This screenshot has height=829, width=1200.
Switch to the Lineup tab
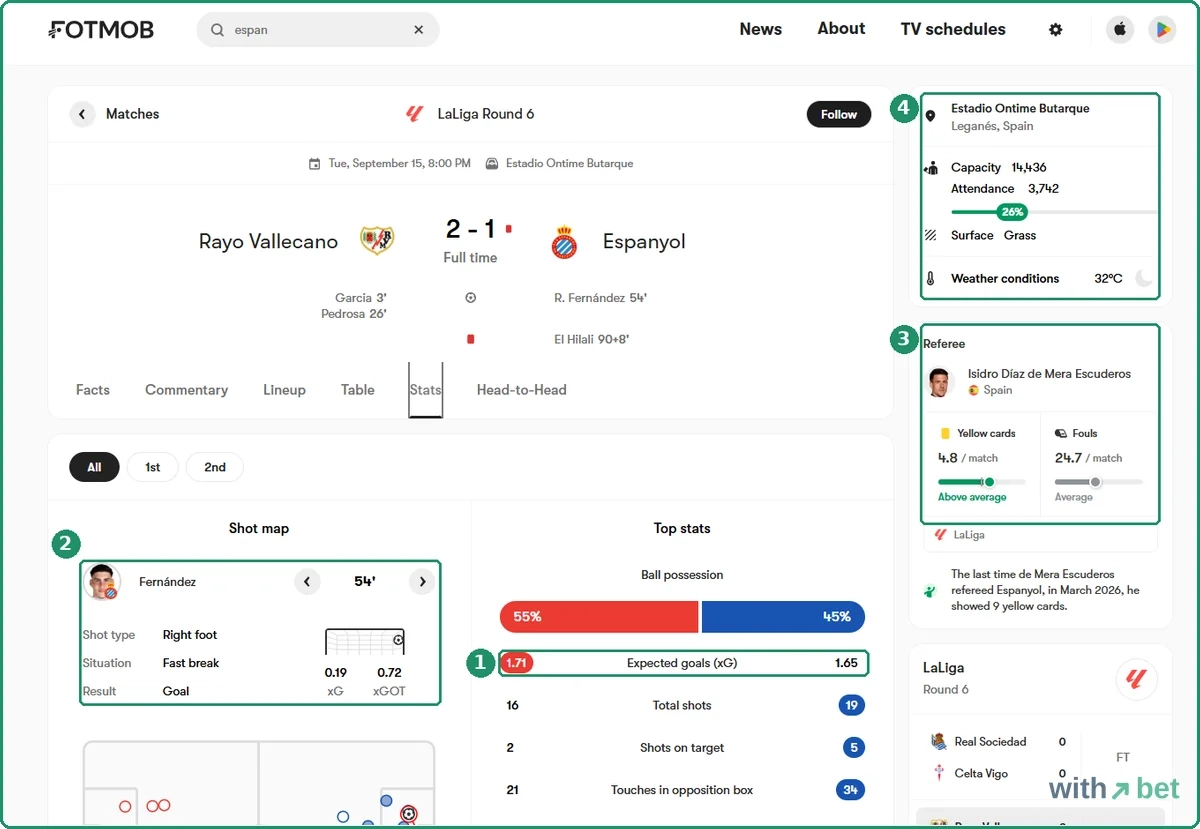[x=284, y=390]
